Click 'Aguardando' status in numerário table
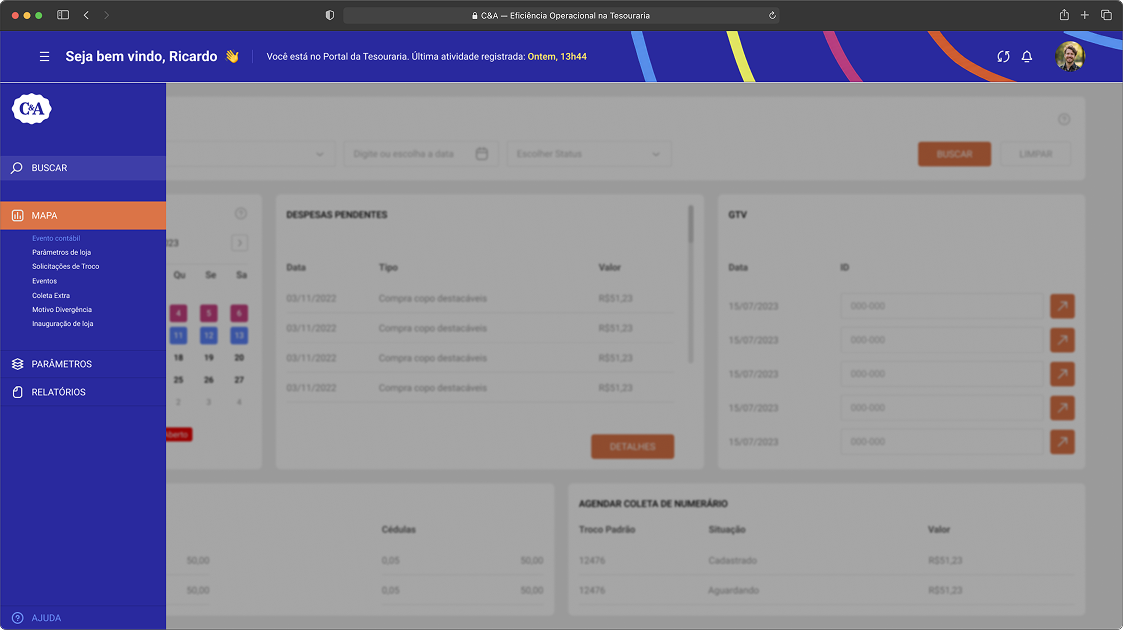1123x630 pixels. [733, 591]
